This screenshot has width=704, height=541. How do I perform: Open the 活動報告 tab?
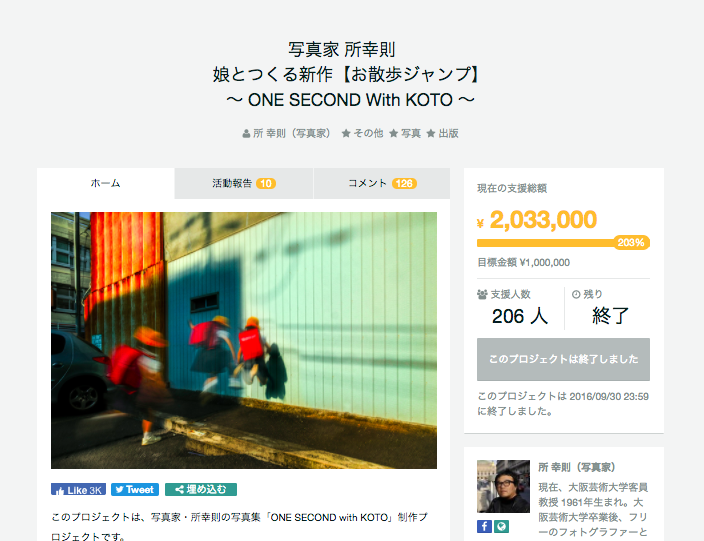coord(244,183)
